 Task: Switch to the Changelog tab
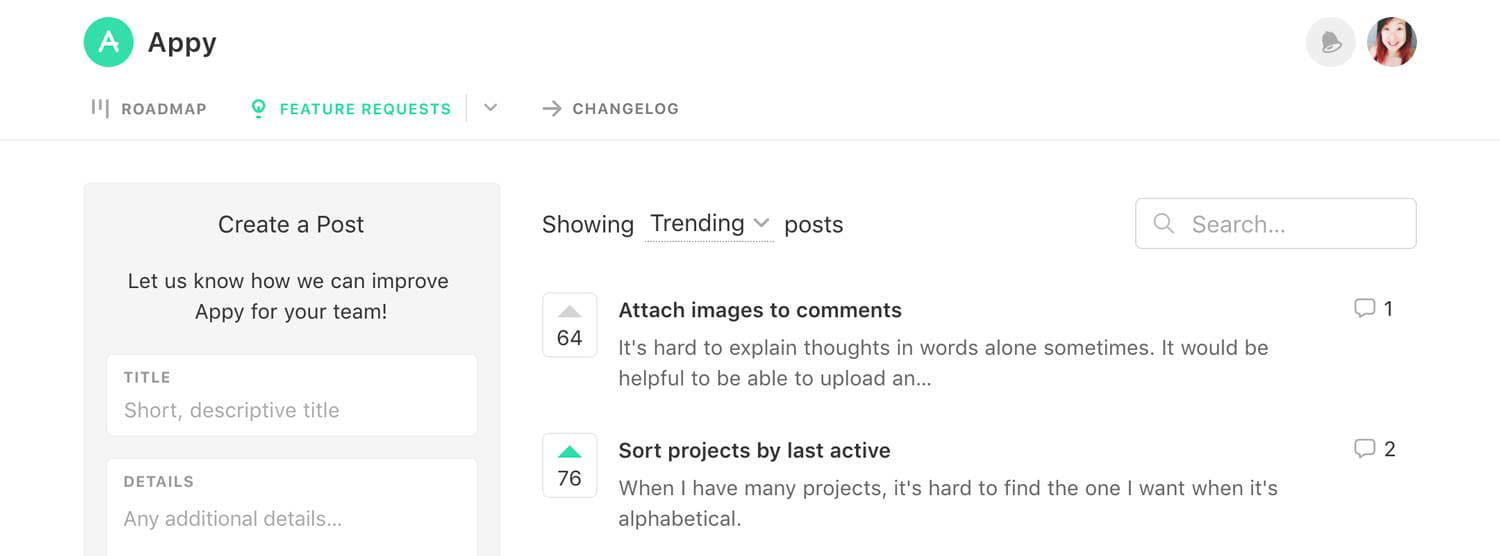625,109
